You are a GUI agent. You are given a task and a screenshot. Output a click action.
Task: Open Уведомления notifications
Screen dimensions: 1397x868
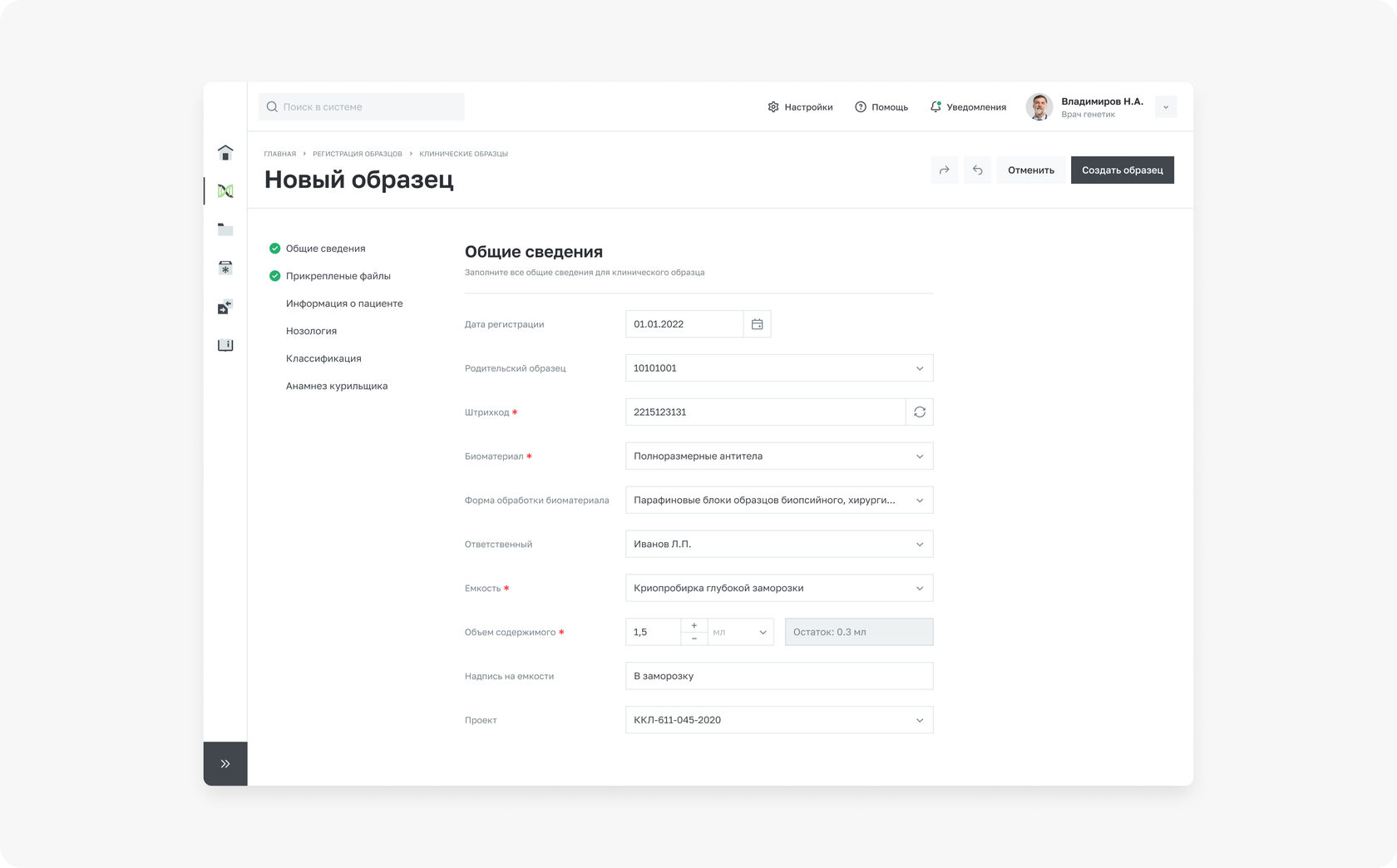pos(968,107)
